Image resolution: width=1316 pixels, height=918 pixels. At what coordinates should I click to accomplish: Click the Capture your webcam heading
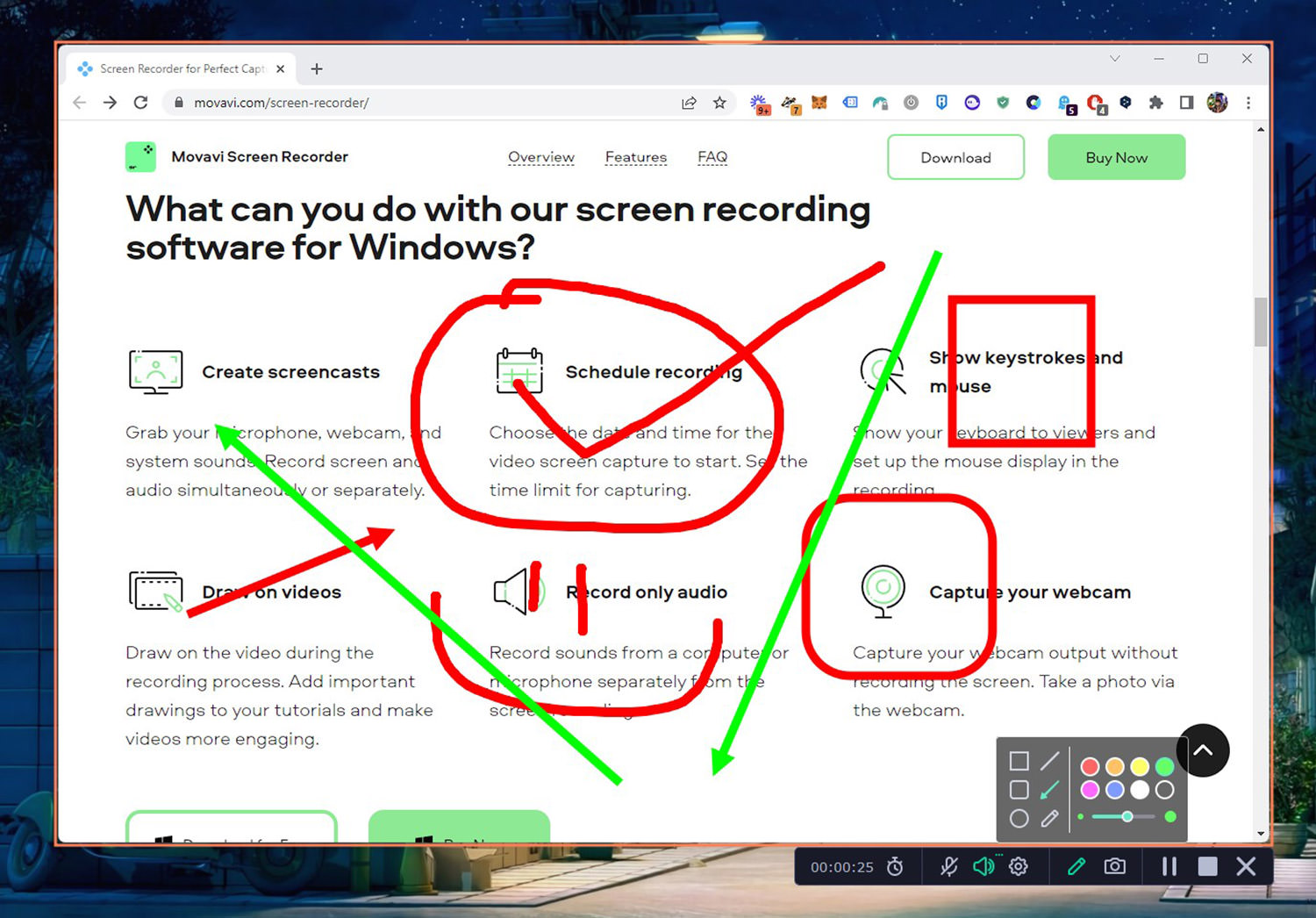[x=1030, y=592]
